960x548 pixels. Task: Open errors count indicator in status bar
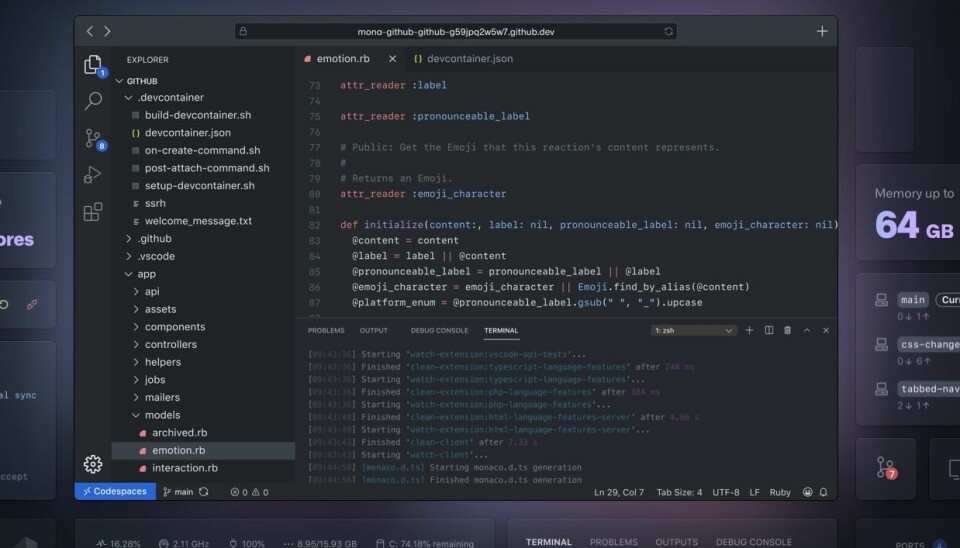[239, 492]
